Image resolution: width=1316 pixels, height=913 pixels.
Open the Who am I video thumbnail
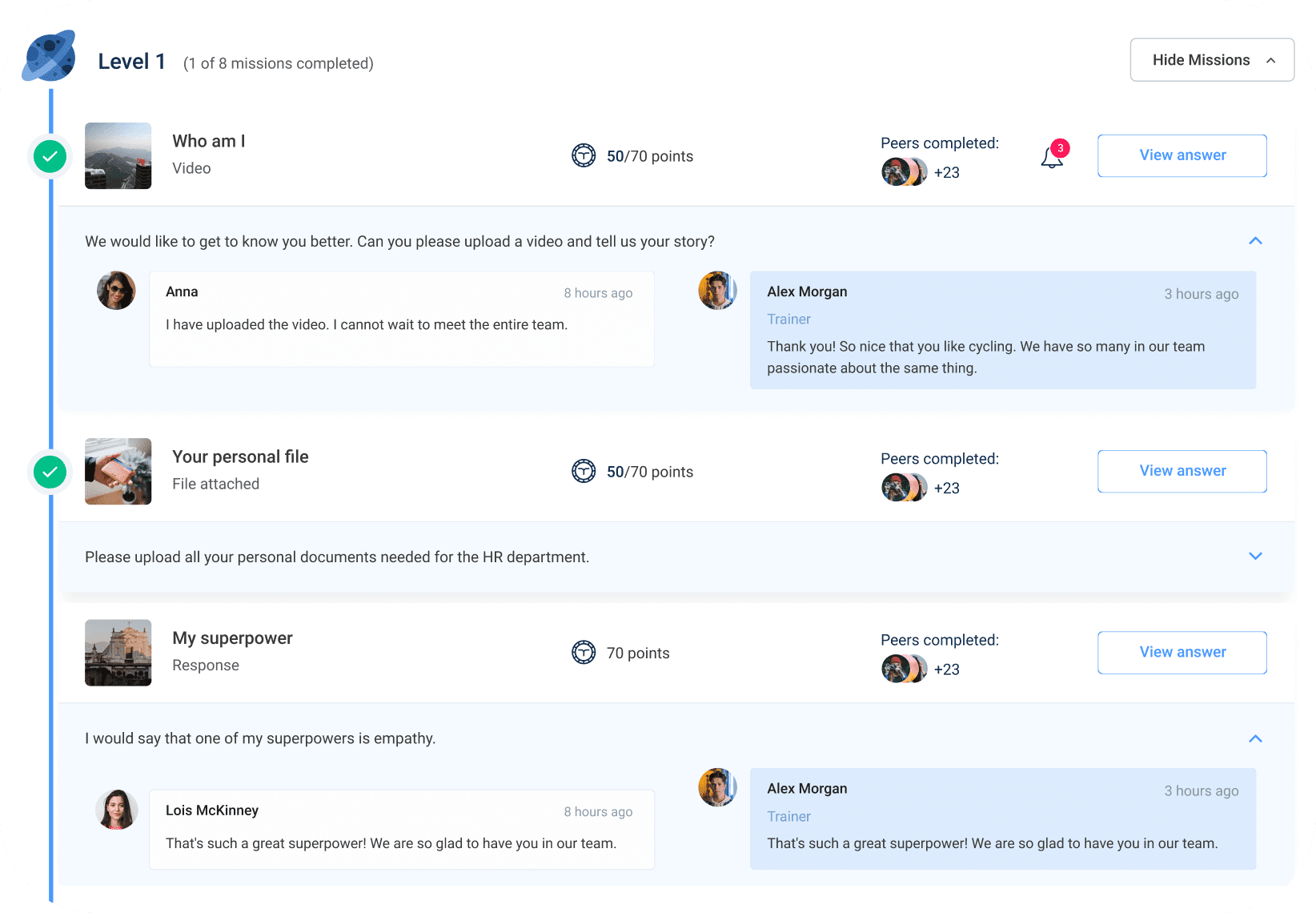118,155
